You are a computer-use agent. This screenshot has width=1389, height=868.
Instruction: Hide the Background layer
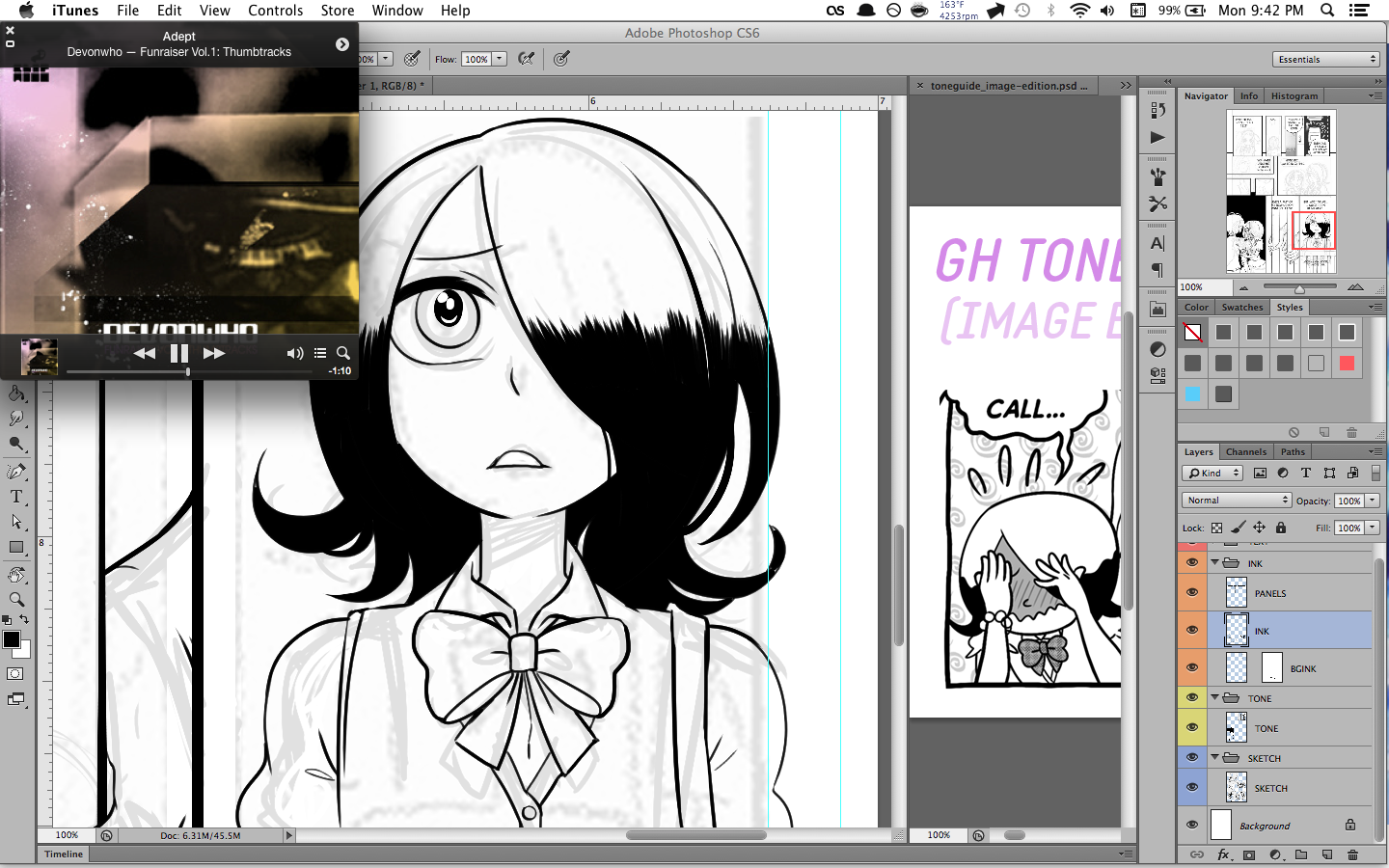1192,825
